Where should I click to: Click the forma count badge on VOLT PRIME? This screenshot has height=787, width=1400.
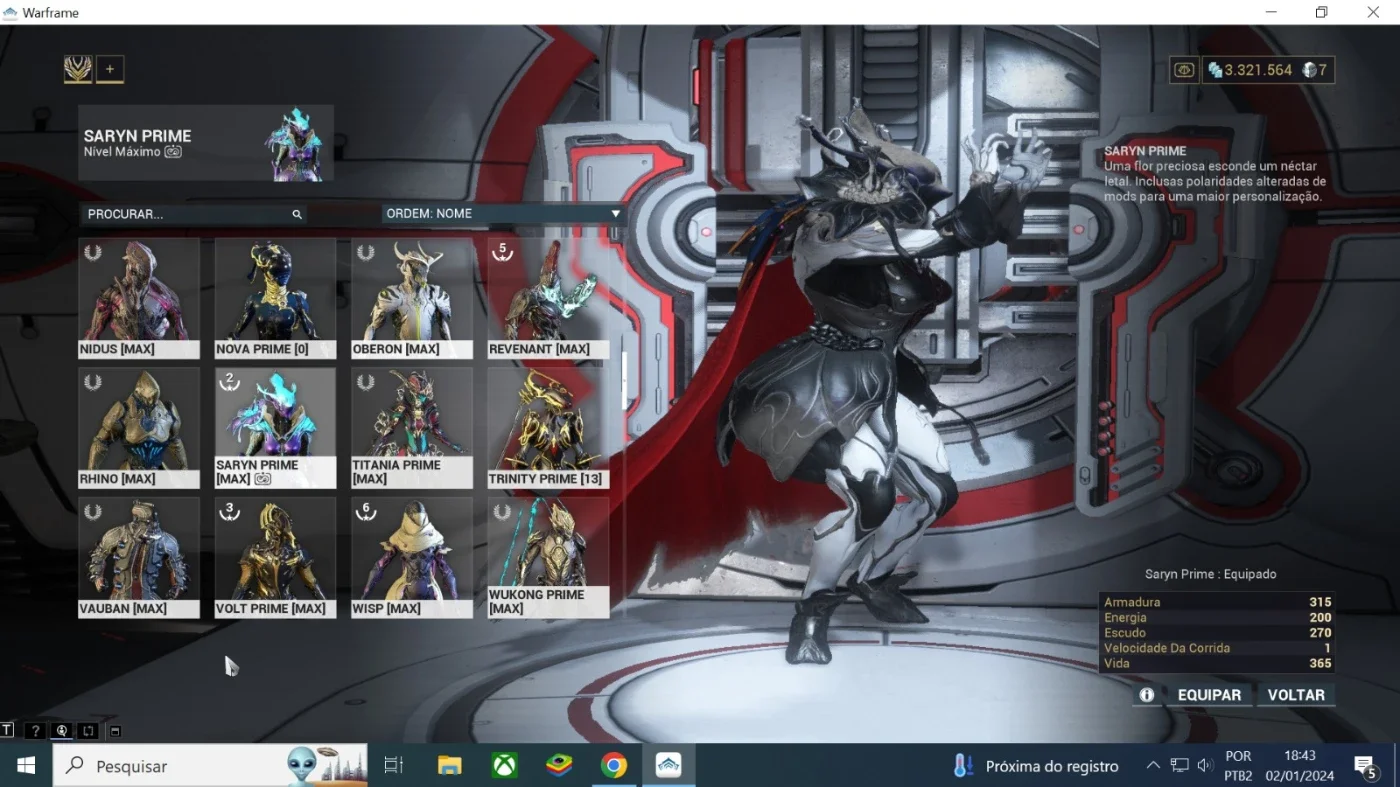(230, 511)
